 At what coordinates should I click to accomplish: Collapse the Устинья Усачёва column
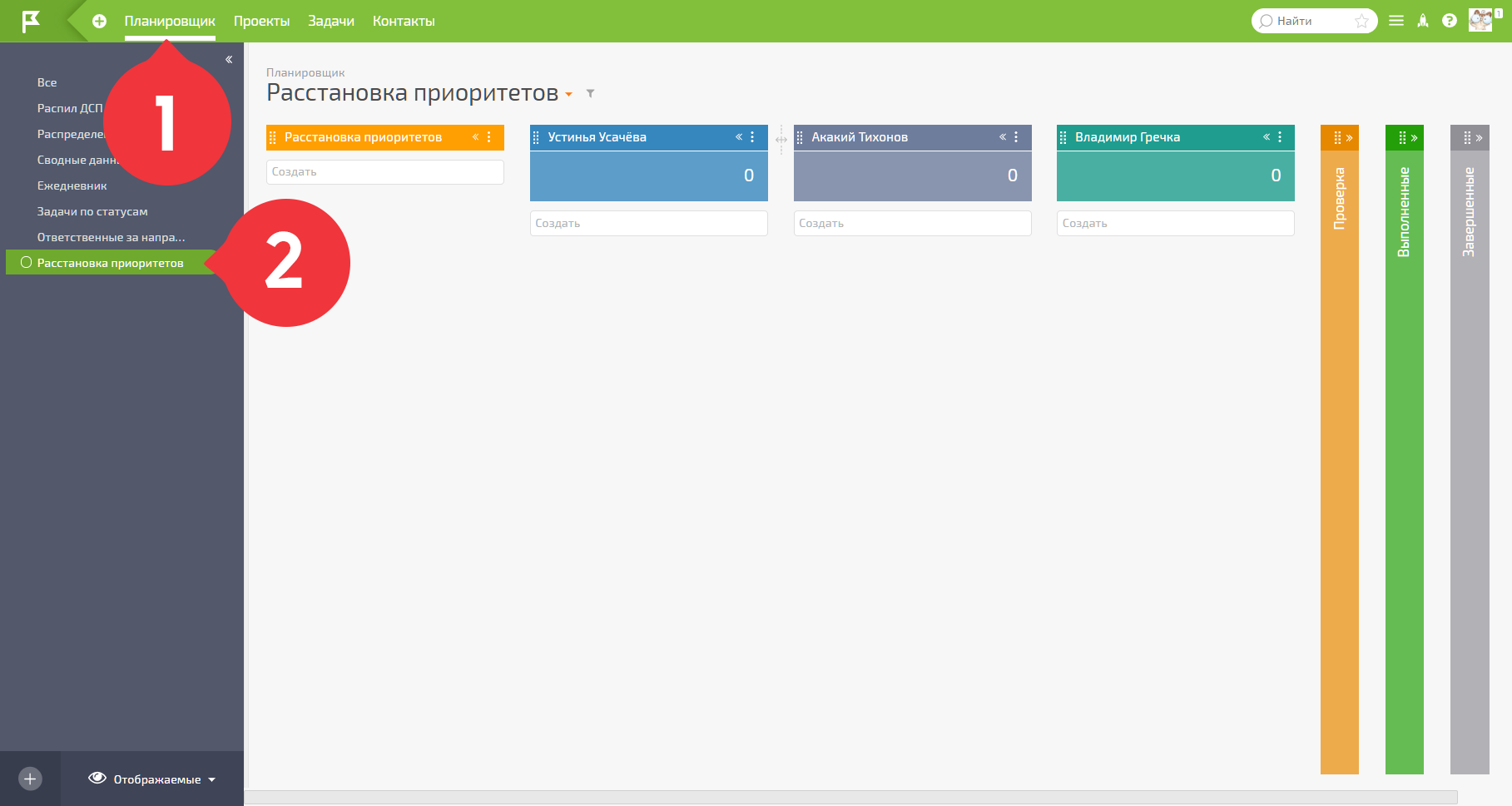(739, 137)
